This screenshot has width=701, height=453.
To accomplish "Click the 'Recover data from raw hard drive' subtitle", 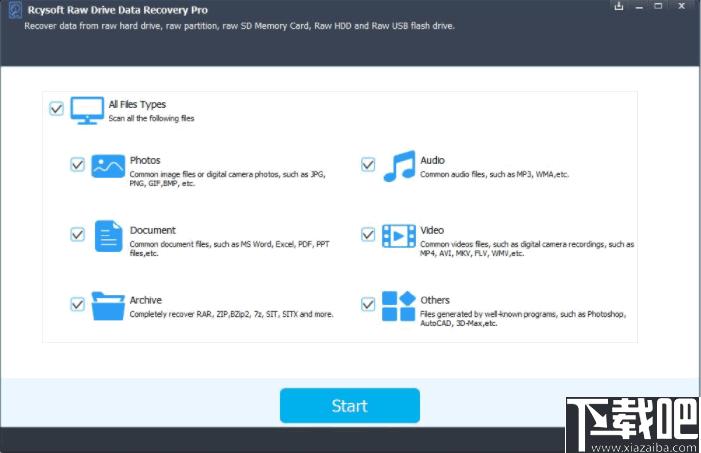I will [x=240, y=26].
